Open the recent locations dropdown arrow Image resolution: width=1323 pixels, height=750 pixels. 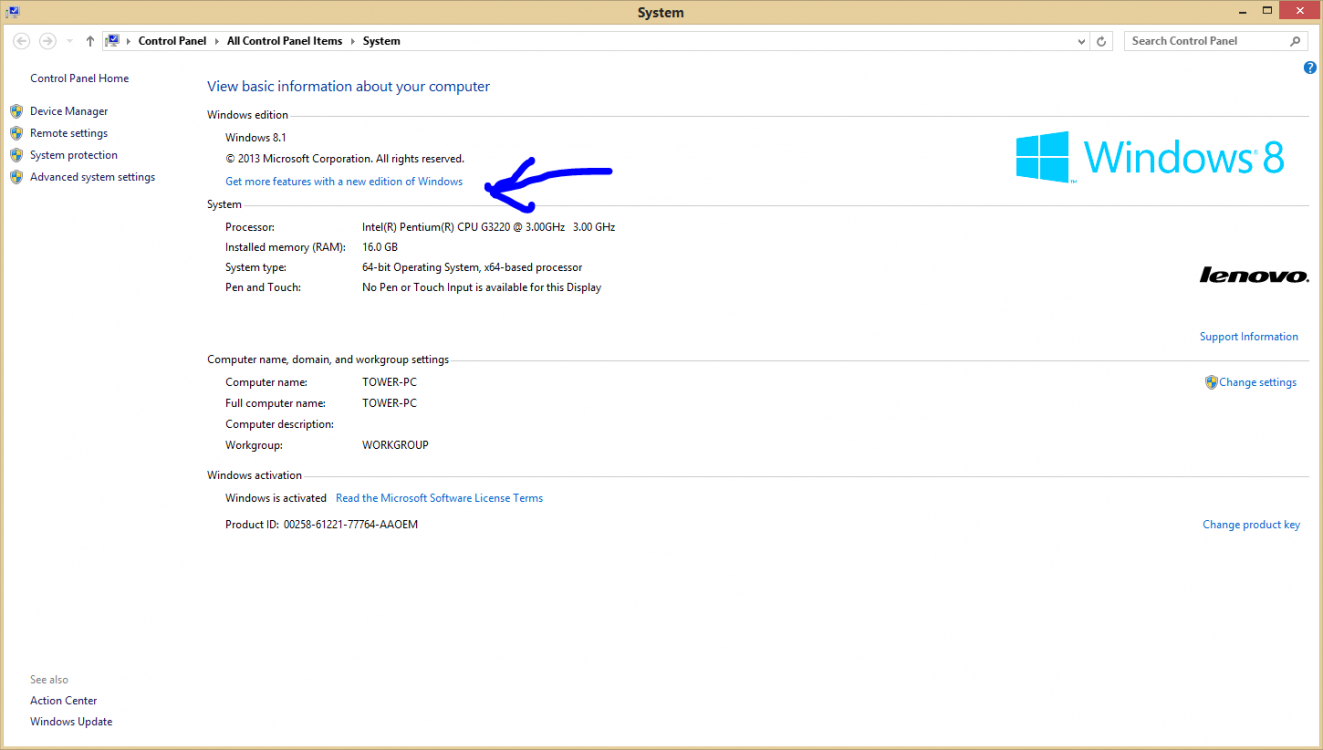pos(69,42)
